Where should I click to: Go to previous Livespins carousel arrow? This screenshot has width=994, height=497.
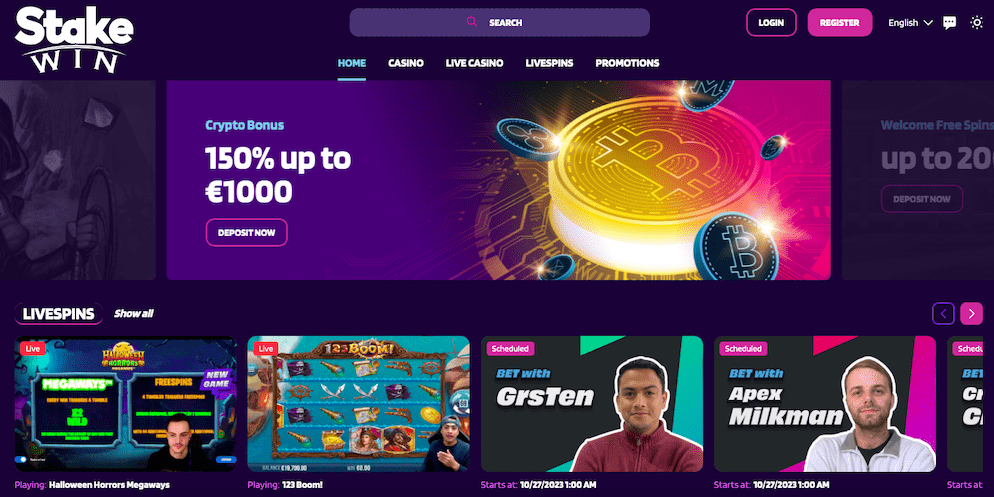pyautogui.click(x=943, y=313)
